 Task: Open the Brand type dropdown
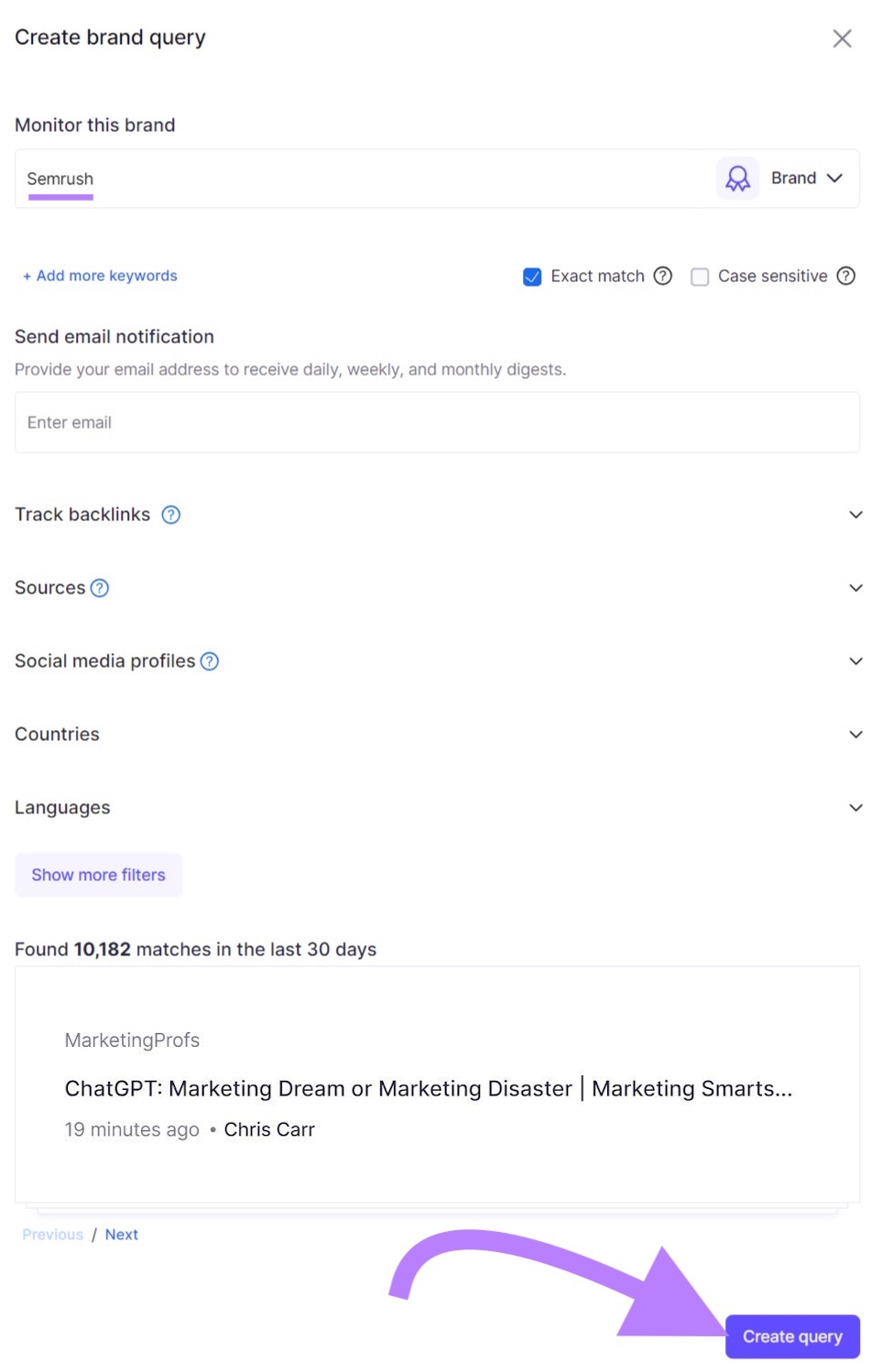click(807, 179)
